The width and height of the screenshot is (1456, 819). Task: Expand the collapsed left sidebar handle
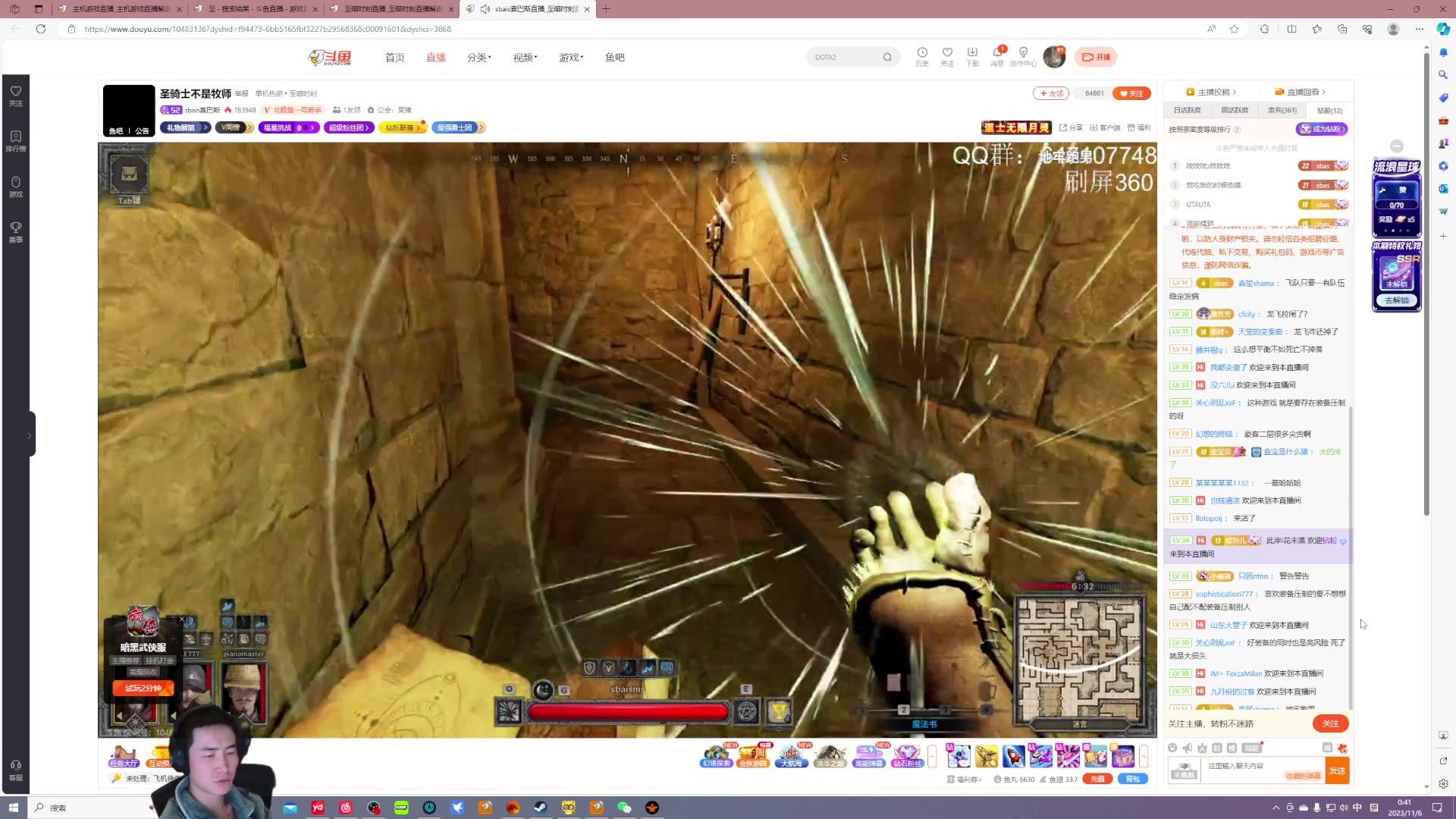(x=30, y=435)
